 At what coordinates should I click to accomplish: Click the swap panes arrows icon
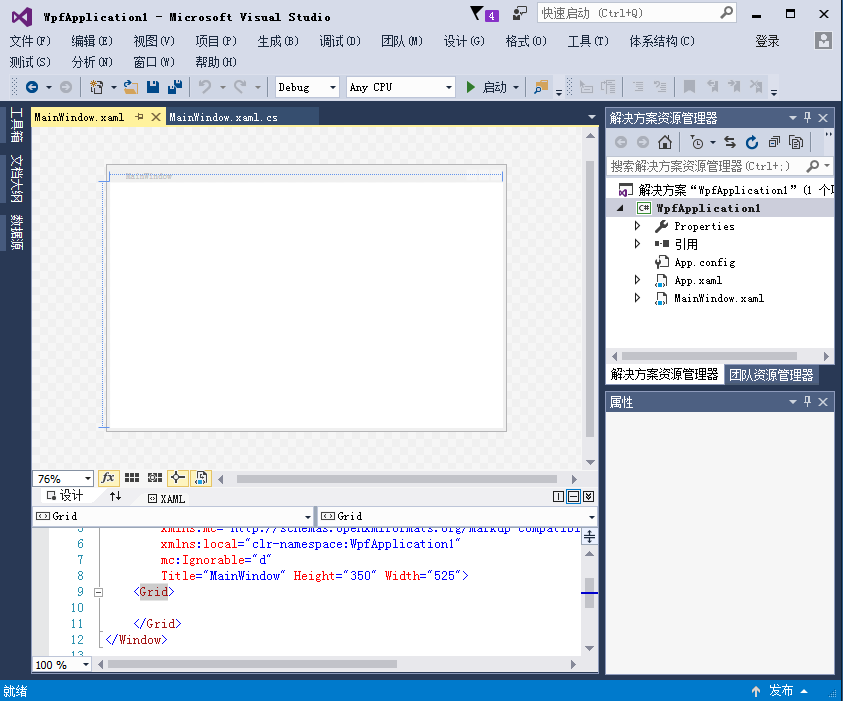tap(115, 496)
